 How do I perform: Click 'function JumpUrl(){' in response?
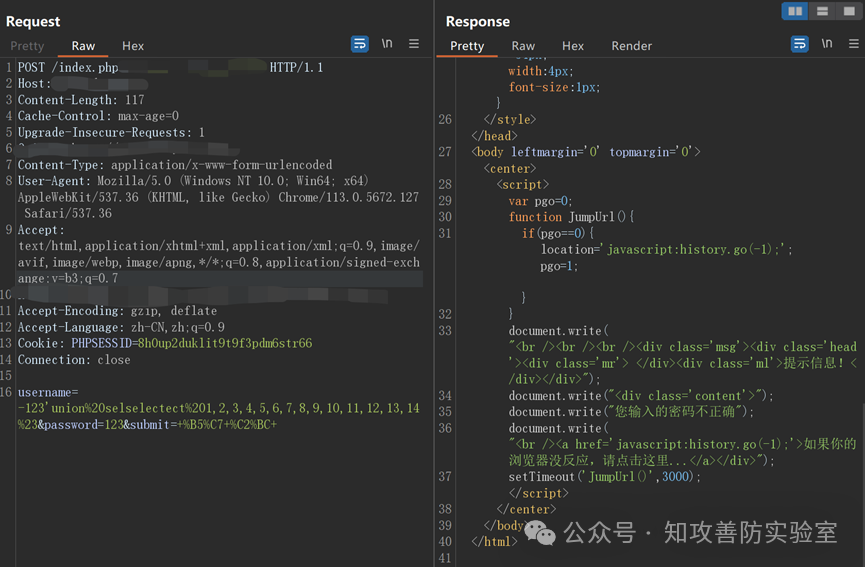(x=571, y=217)
